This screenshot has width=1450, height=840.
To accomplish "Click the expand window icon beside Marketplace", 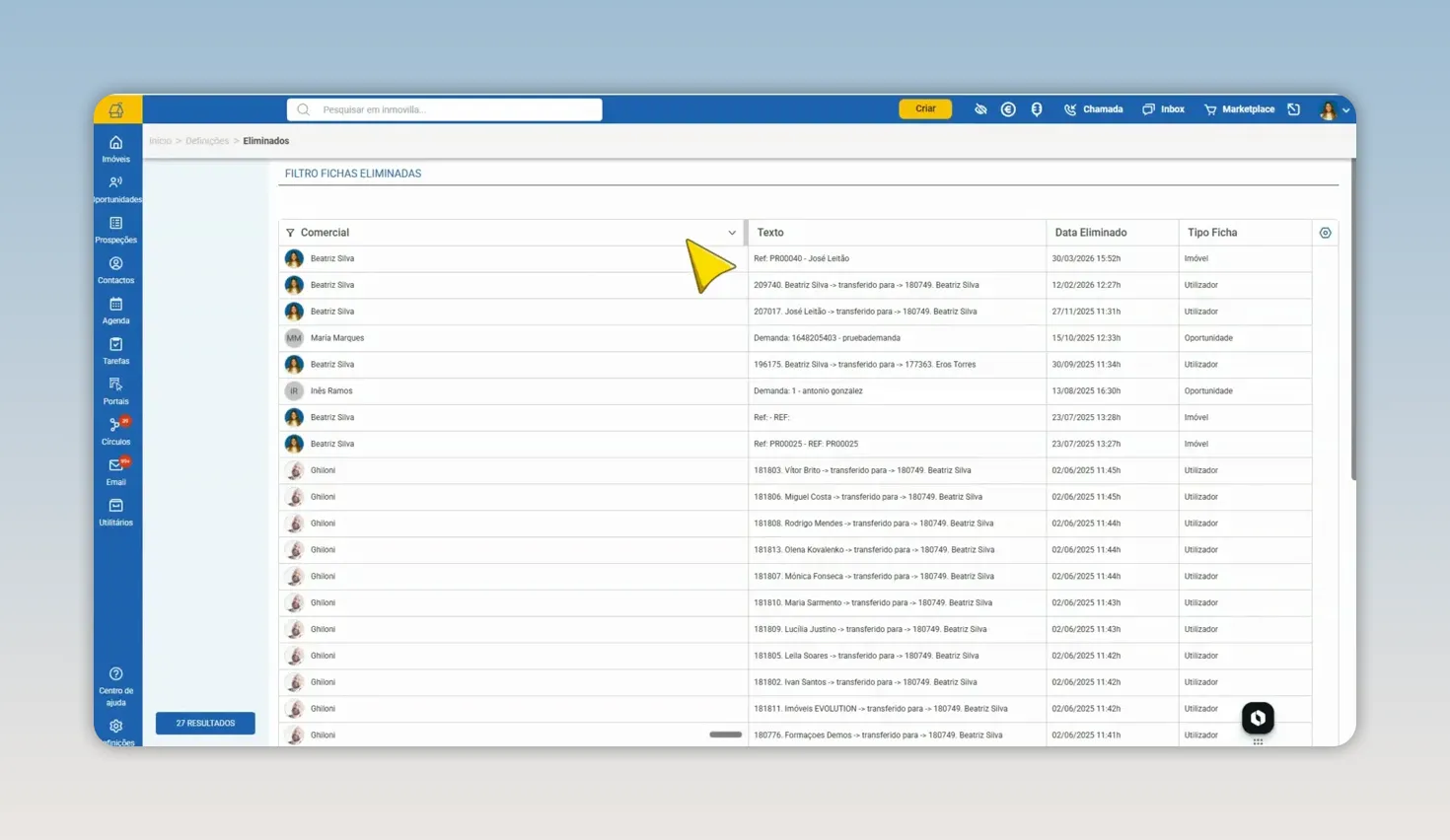I will coord(1294,109).
